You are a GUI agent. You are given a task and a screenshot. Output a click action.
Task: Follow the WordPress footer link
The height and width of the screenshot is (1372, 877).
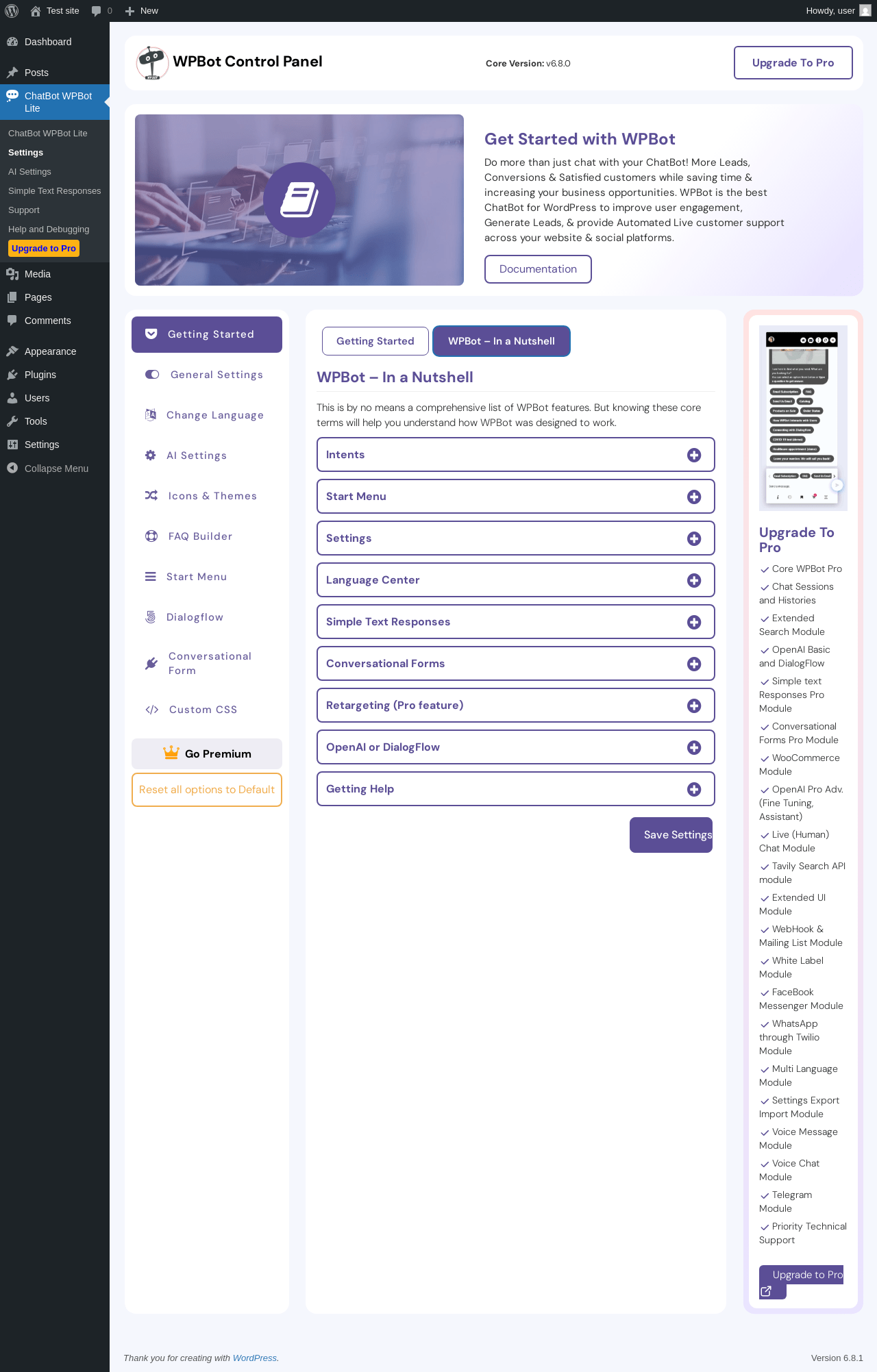[x=255, y=1358]
